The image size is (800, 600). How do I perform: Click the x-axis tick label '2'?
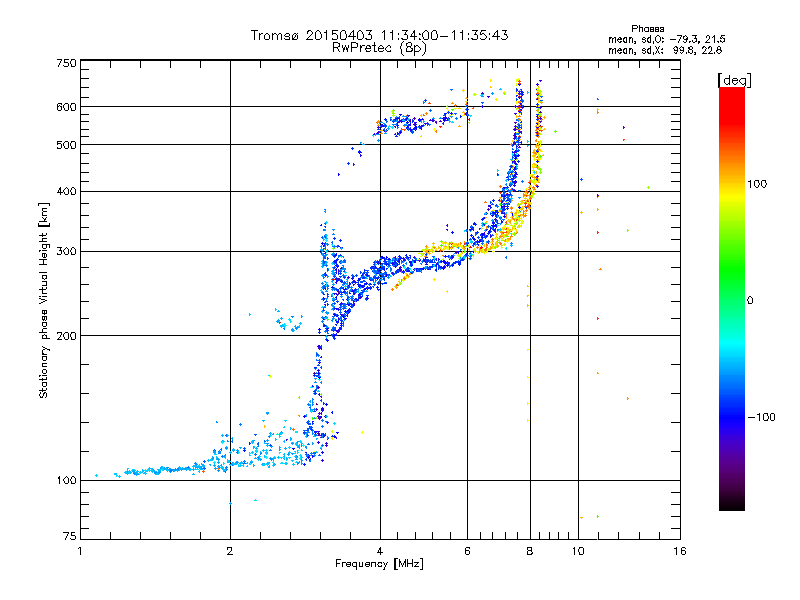(230, 551)
